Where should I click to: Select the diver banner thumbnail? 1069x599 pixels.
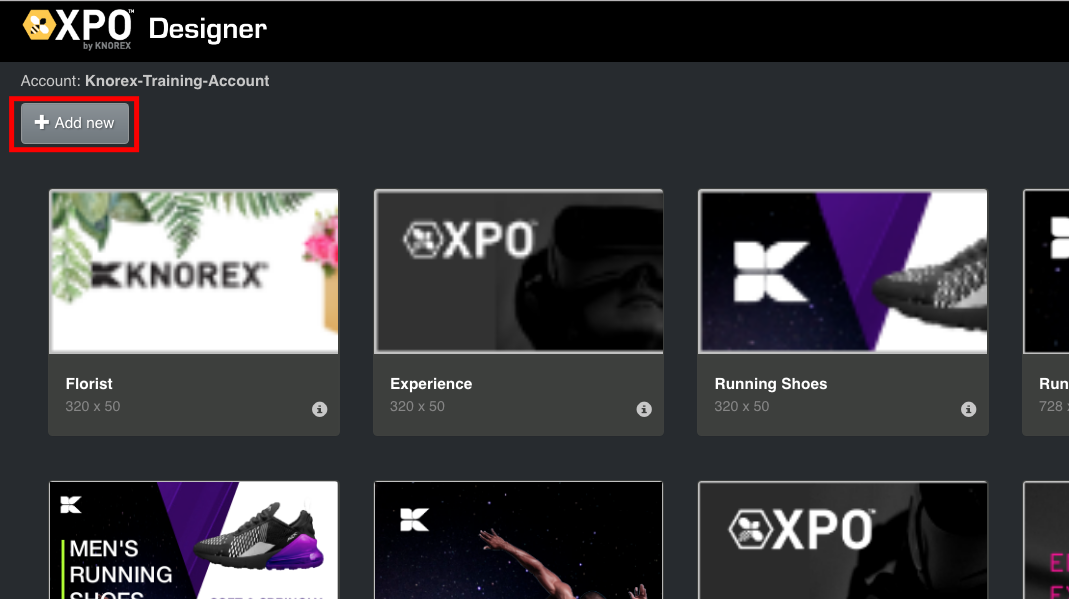[518, 540]
